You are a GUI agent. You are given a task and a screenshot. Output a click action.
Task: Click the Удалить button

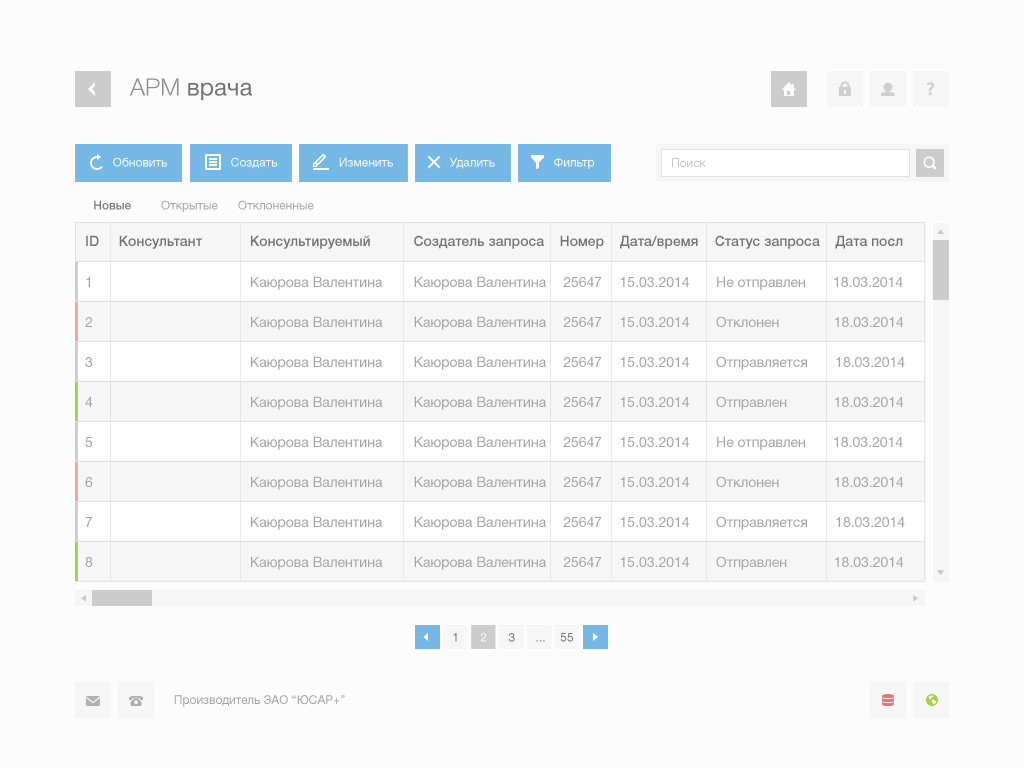(x=462, y=163)
